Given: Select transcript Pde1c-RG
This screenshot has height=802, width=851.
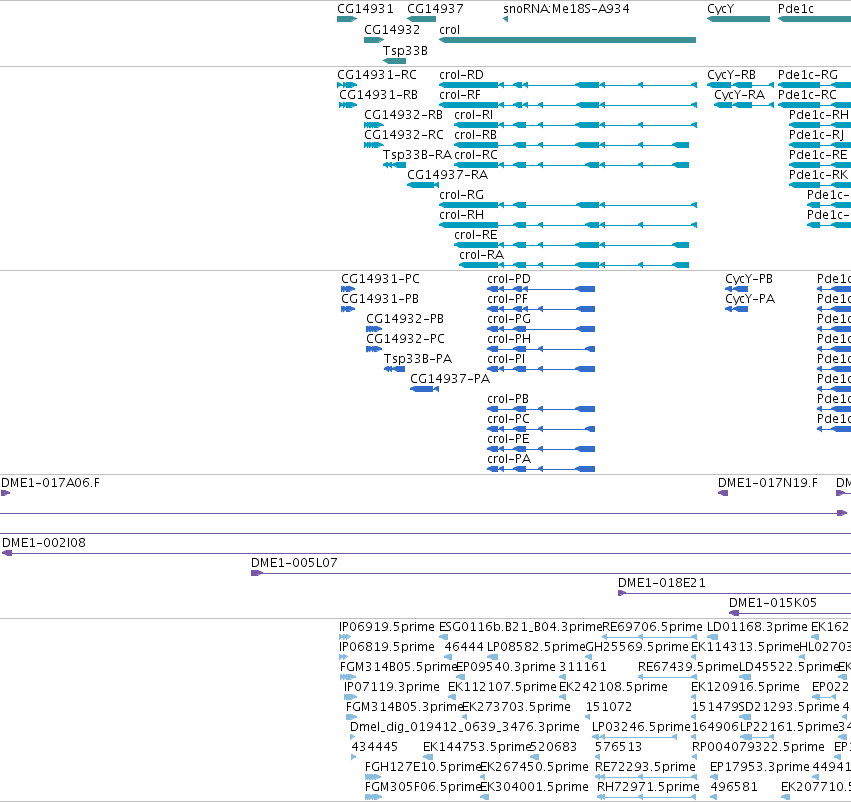Looking at the screenshot, I should pos(814,85).
